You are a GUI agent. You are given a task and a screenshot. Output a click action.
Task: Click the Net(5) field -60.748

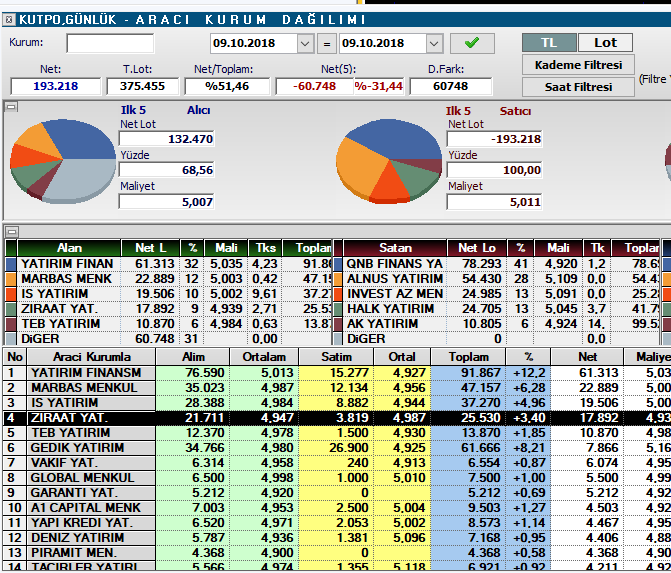pyautogui.click(x=315, y=86)
